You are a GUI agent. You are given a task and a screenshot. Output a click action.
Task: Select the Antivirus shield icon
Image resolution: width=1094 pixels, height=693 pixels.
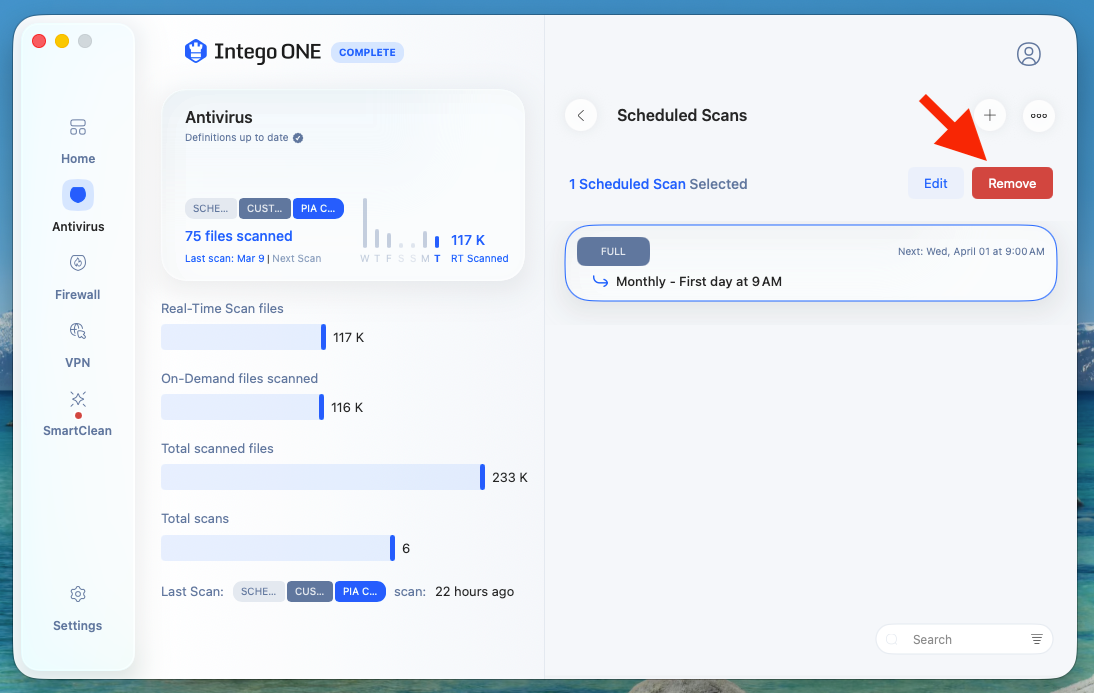(77, 195)
